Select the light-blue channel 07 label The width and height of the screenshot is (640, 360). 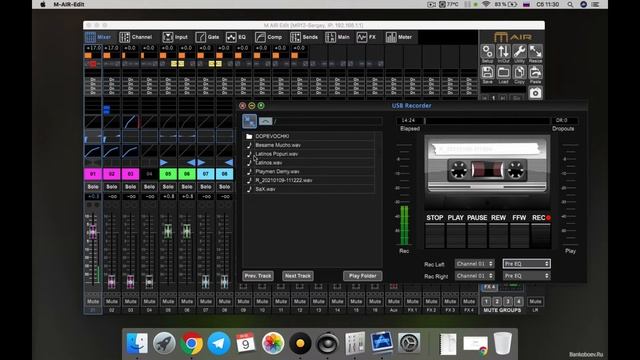205,174
